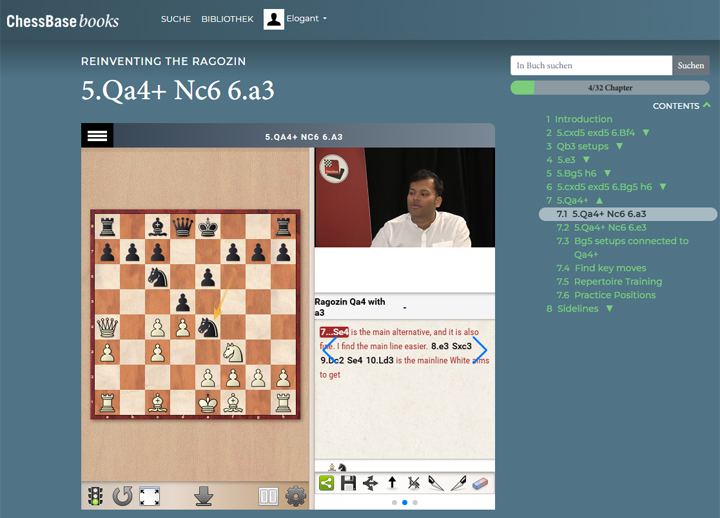Click the eraser icon in notation toolbar
The image size is (720, 518).
click(480, 483)
